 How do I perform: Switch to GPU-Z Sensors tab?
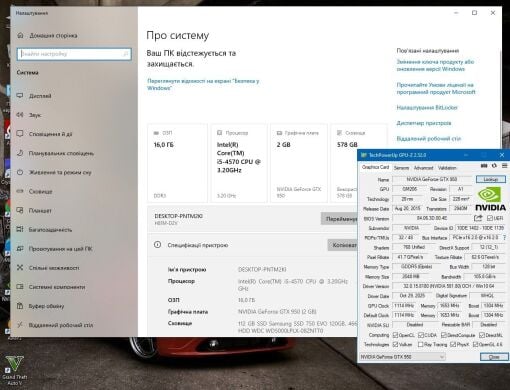(x=401, y=168)
